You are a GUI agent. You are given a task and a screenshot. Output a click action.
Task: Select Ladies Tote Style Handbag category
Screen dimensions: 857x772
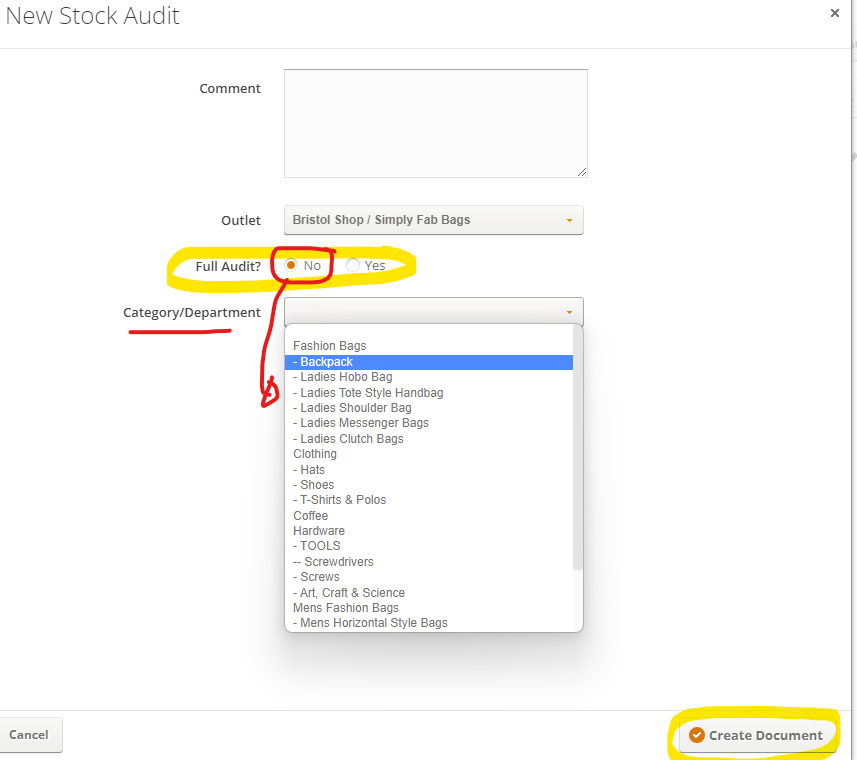click(x=428, y=393)
